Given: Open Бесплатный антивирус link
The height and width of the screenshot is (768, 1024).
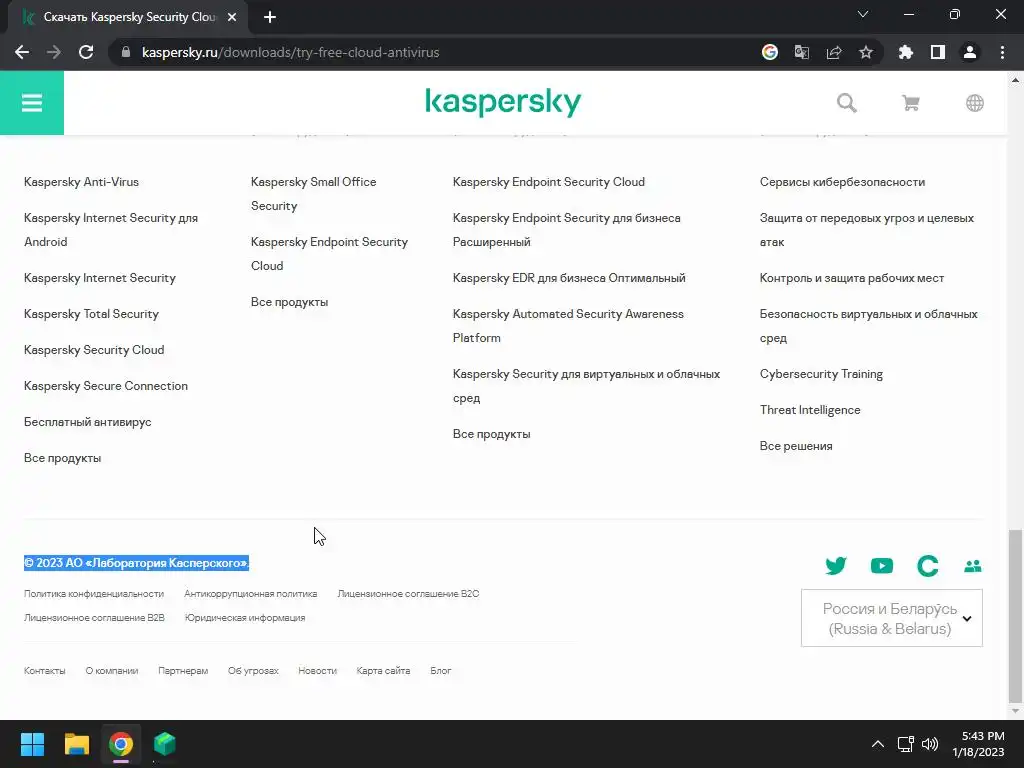Looking at the screenshot, I should click(88, 422).
